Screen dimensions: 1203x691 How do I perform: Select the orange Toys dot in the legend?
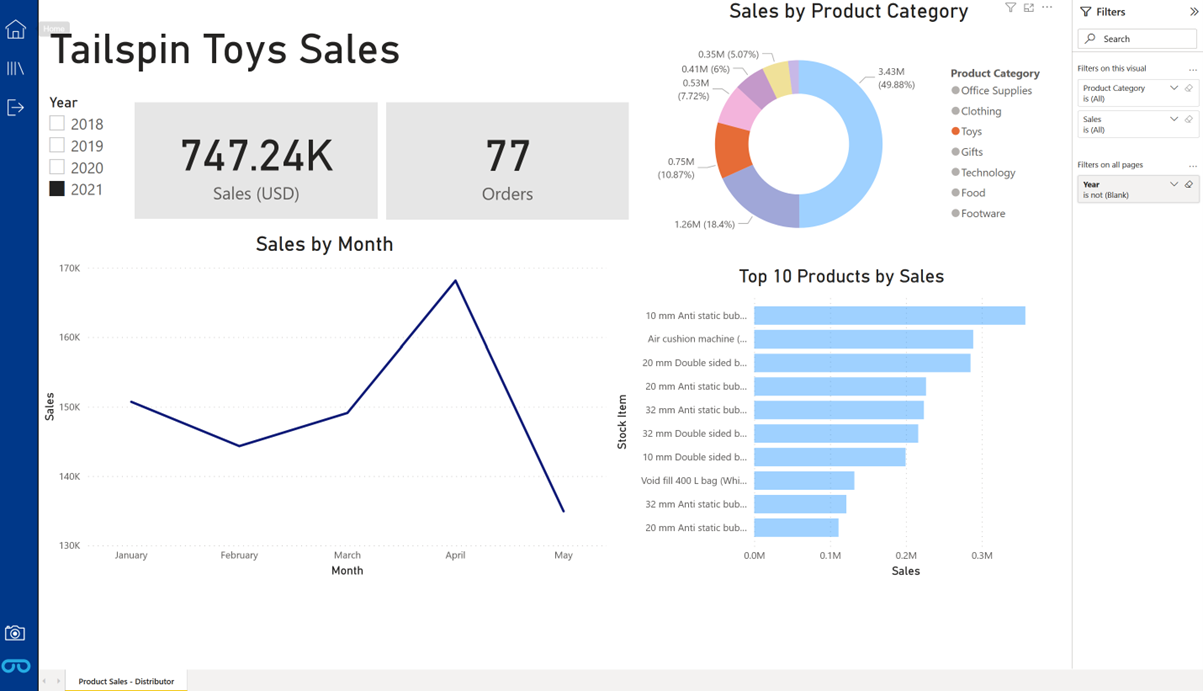pos(957,131)
